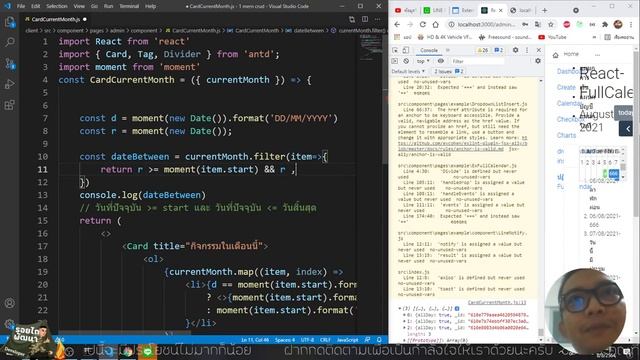Toggle DevTools device toolbar icon
Screen dimensions: 640x360
(x=406, y=50)
